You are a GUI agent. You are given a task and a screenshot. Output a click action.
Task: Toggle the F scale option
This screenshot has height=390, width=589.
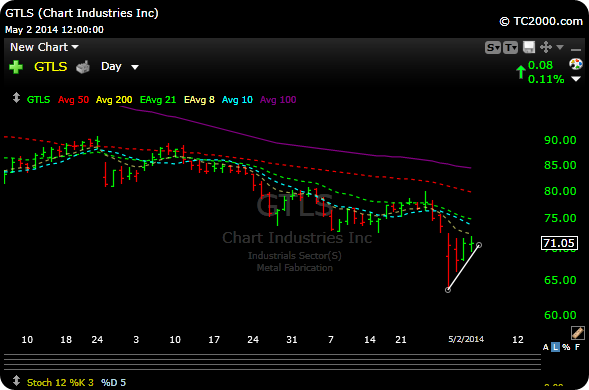pos(577,347)
